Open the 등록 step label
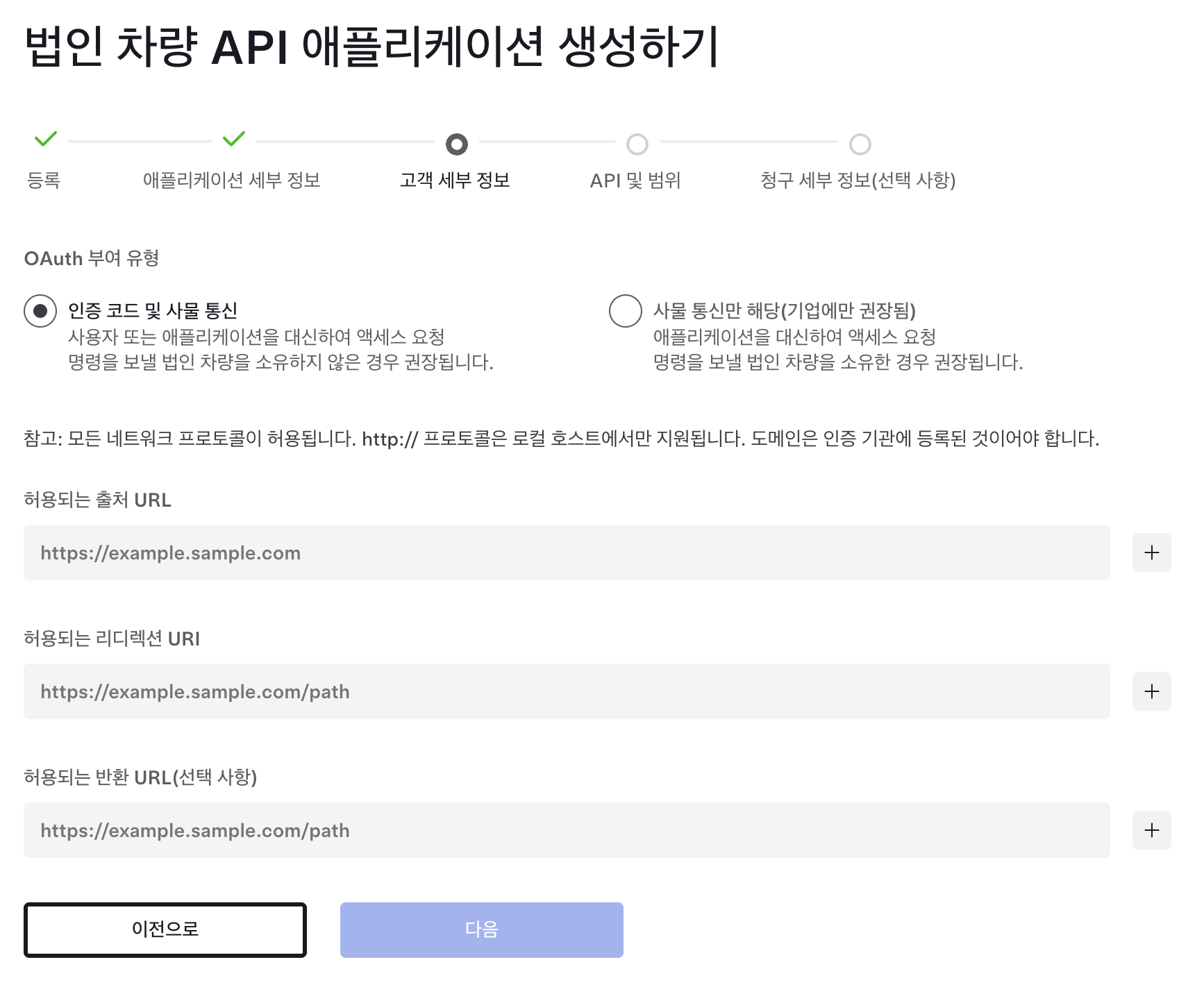The width and height of the screenshot is (1204, 987). pos(43,180)
